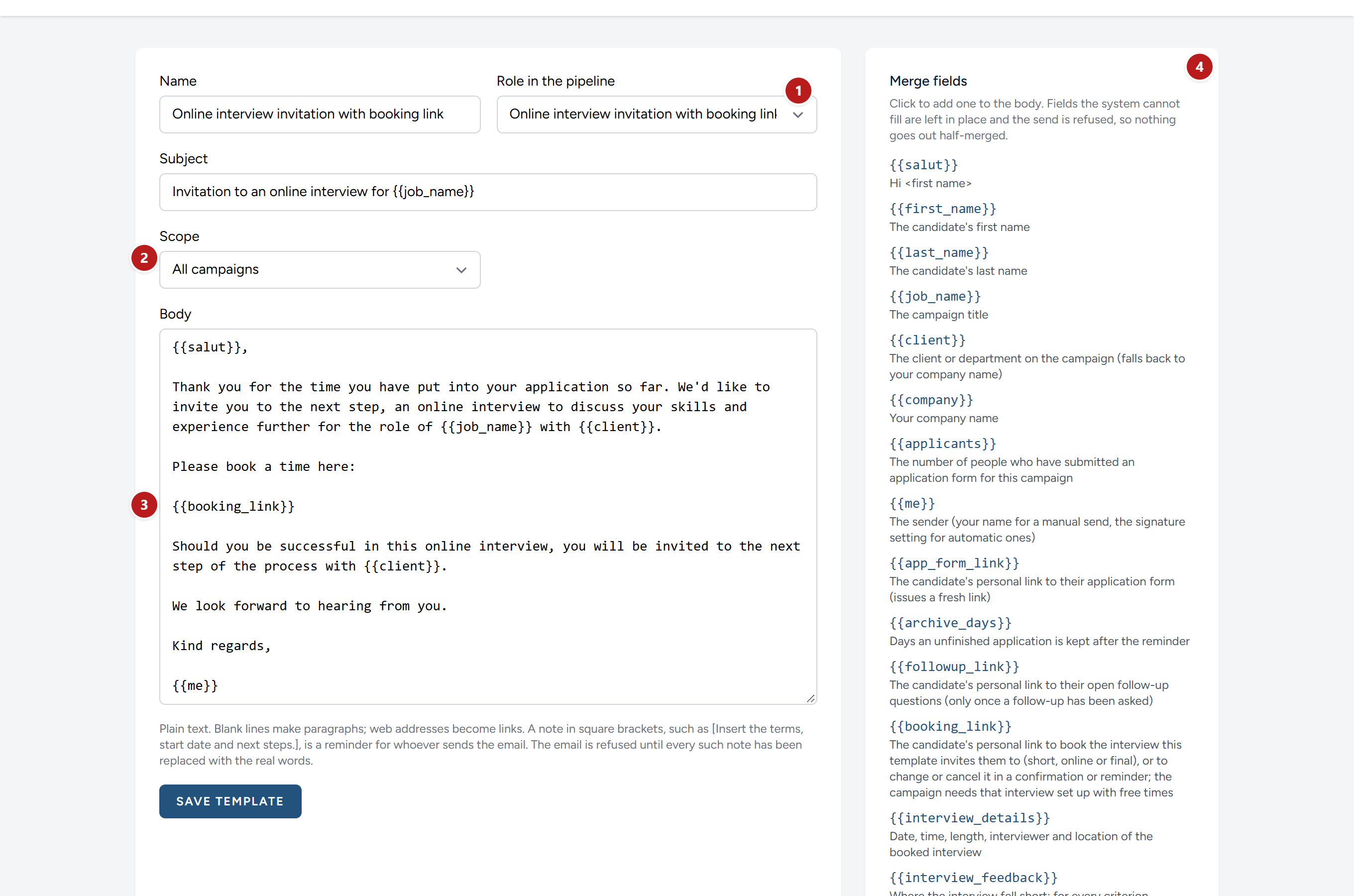Insert the {{interview_details}} merge field
Viewport: 1354px width, 896px height.
point(970,818)
